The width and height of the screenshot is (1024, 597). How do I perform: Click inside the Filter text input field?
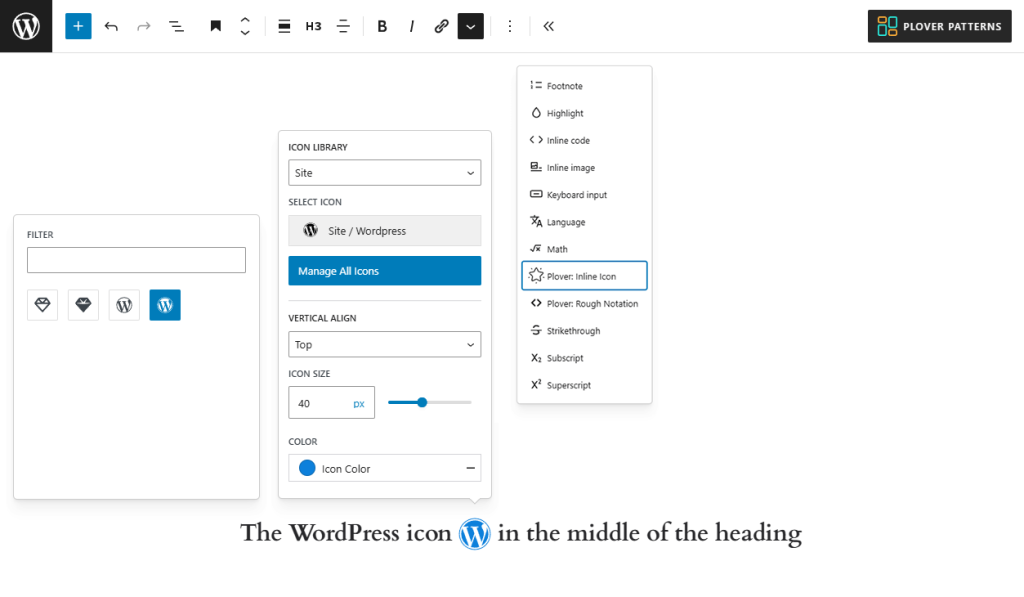click(x=136, y=259)
